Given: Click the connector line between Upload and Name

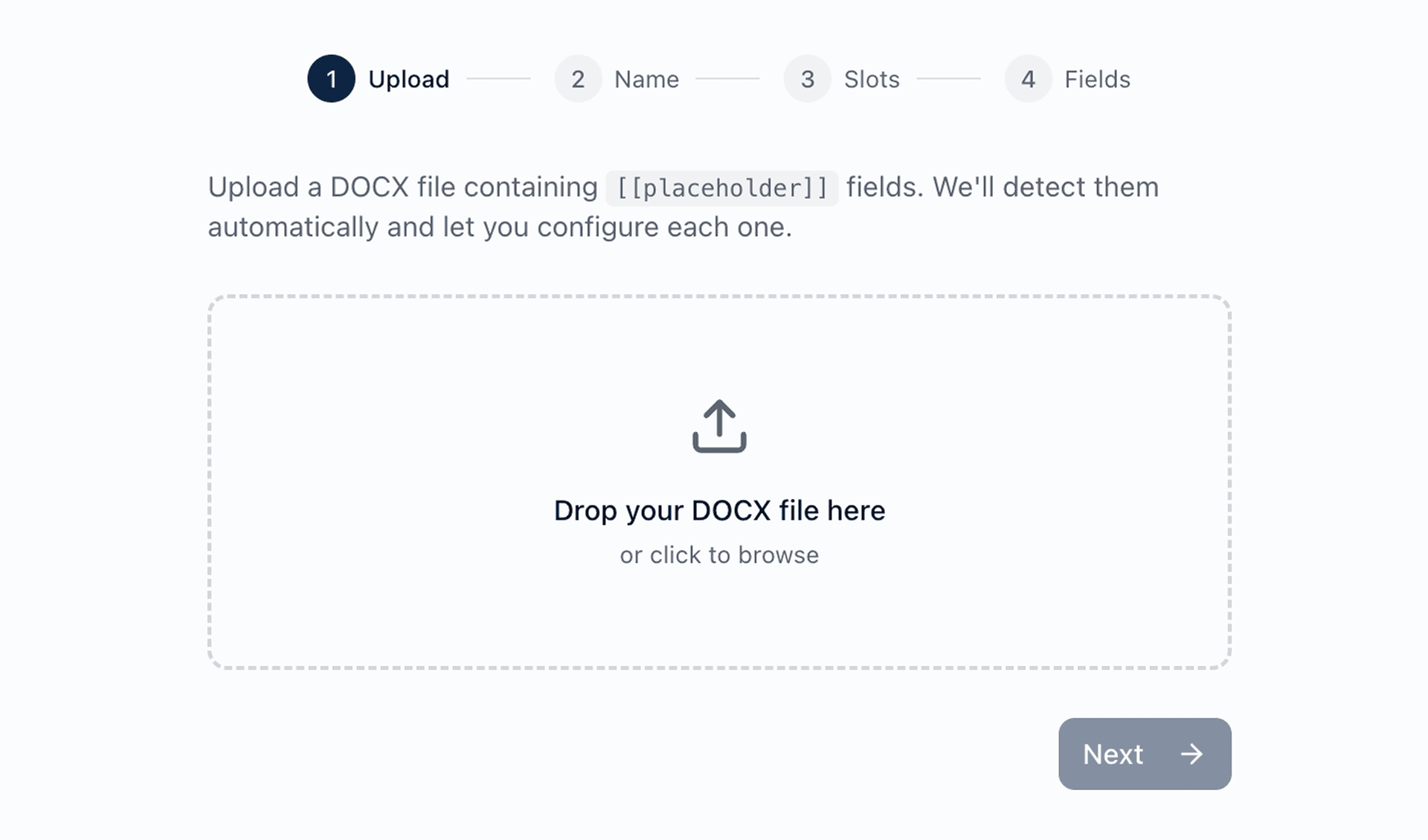Looking at the screenshot, I should click(x=498, y=78).
